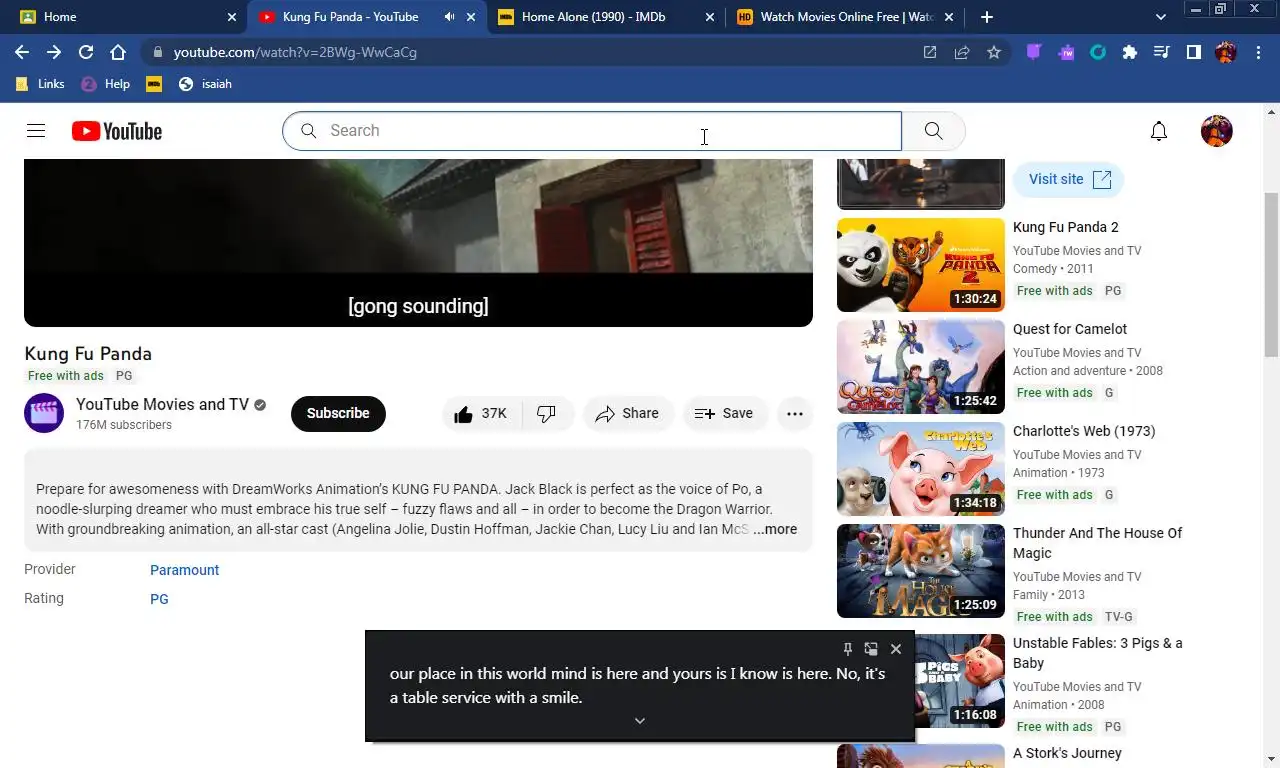Open the Help bookmark
The width and height of the screenshot is (1280, 768).
click(x=105, y=84)
